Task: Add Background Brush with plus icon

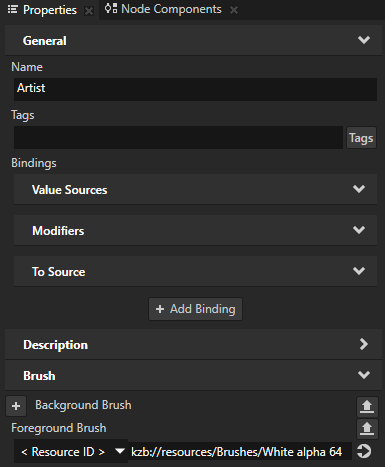Action: point(16,406)
